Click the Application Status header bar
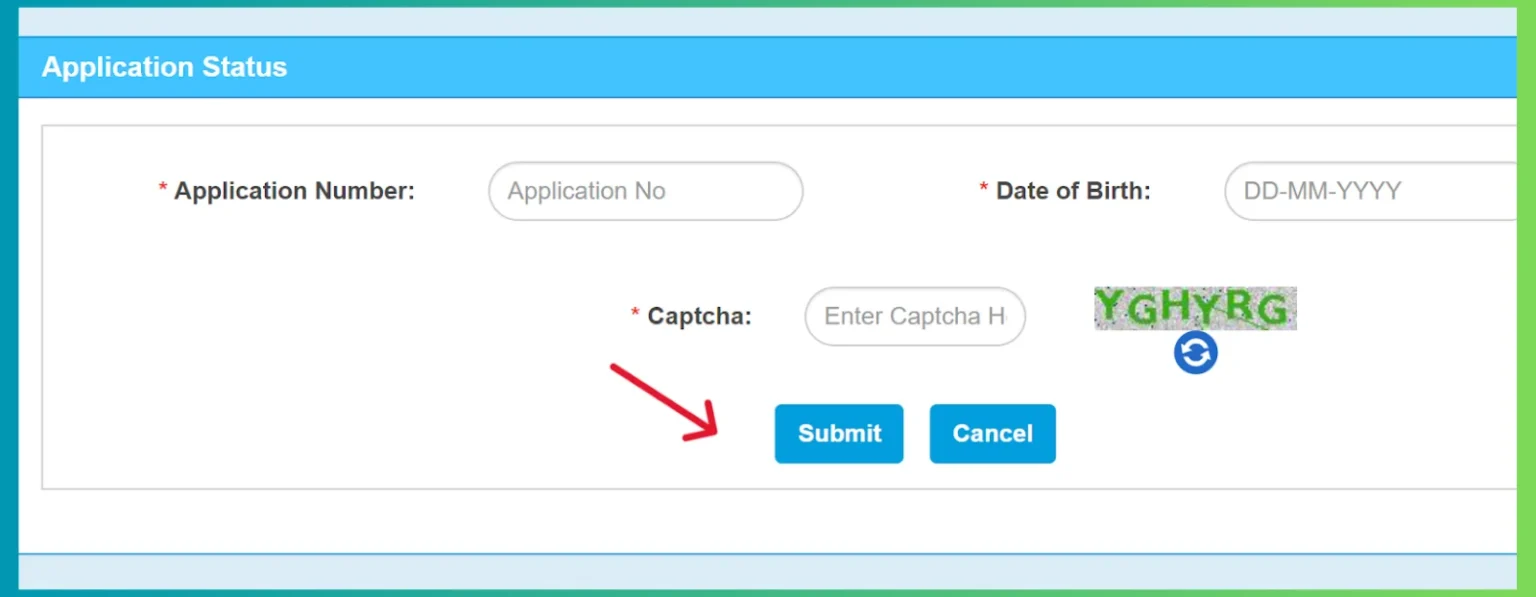1536x597 pixels. click(163, 67)
